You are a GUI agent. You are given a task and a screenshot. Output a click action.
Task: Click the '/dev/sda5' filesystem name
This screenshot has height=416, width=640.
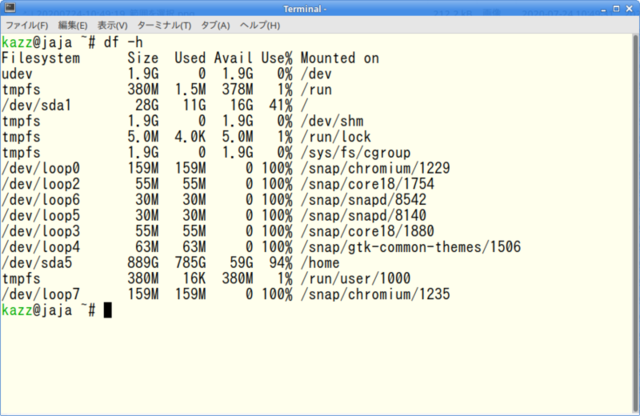(37, 263)
